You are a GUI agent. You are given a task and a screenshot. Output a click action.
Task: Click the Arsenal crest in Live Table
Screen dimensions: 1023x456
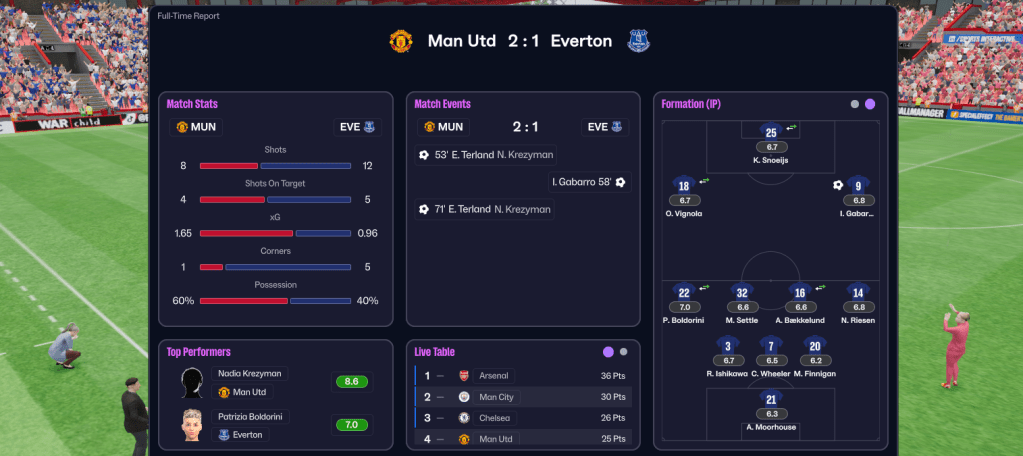tap(464, 375)
